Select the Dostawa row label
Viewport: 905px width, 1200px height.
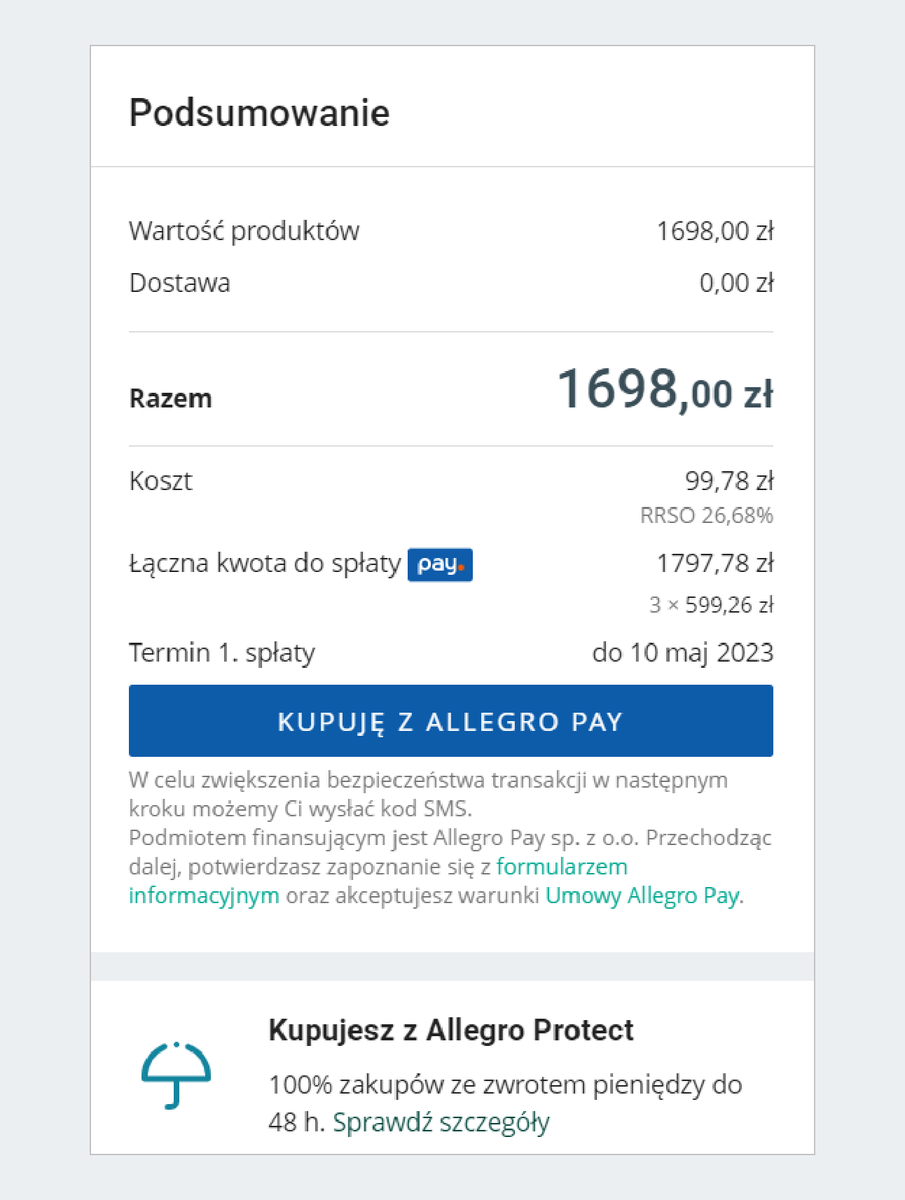pos(180,283)
